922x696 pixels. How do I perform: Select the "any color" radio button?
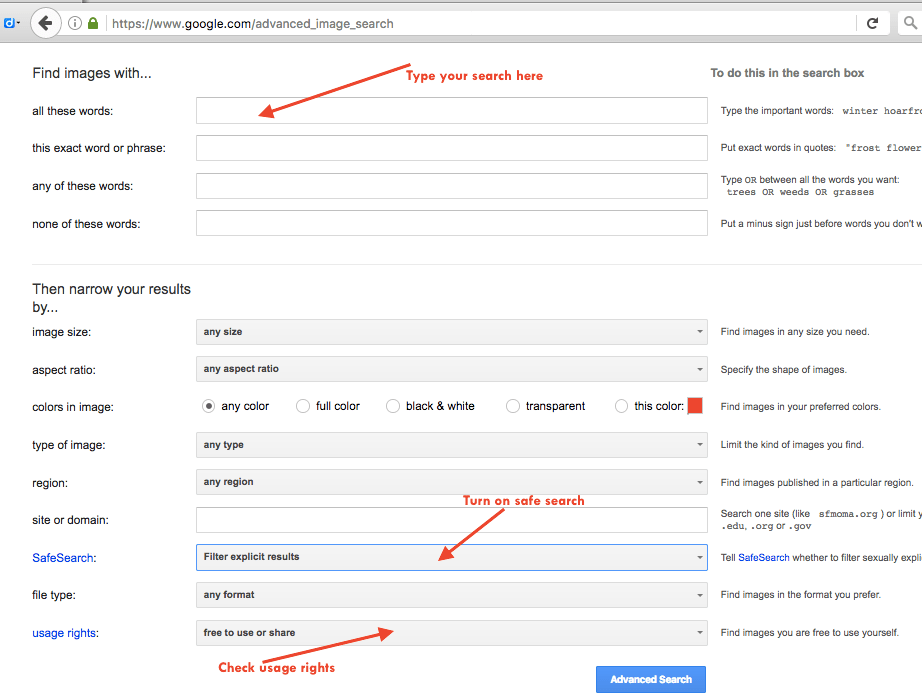[x=209, y=406]
